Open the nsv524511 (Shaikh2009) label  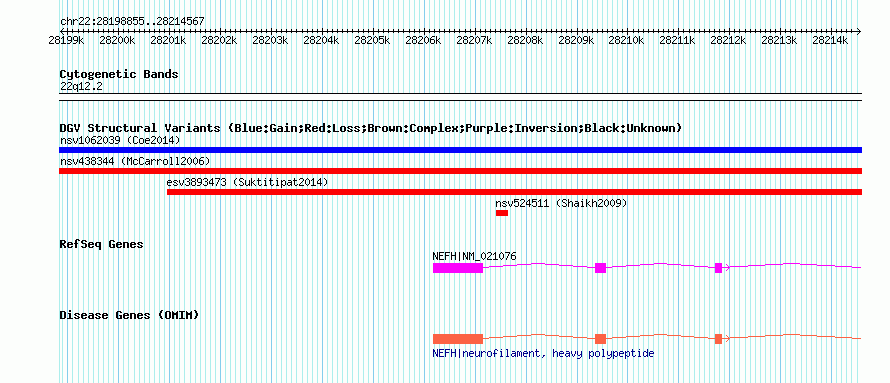coord(561,203)
